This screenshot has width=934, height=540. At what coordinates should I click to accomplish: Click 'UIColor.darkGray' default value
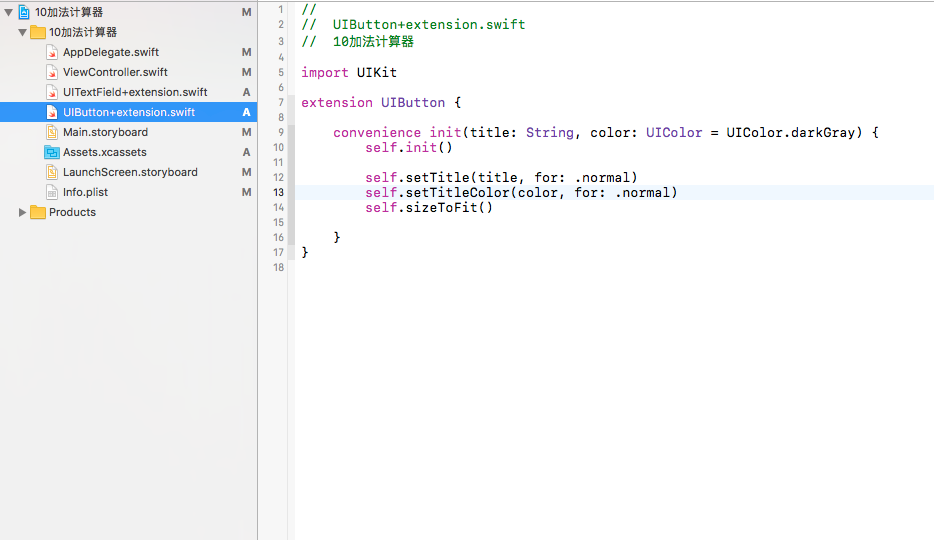coord(790,132)
